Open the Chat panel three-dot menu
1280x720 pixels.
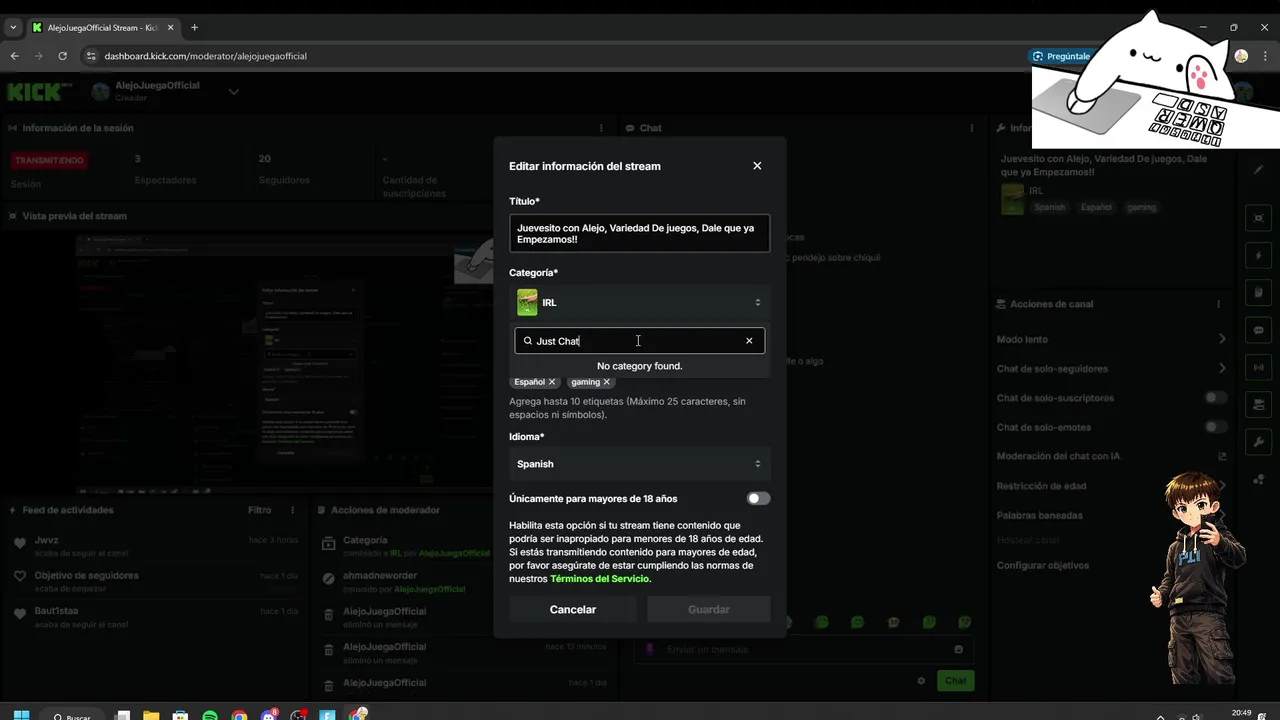972,128
